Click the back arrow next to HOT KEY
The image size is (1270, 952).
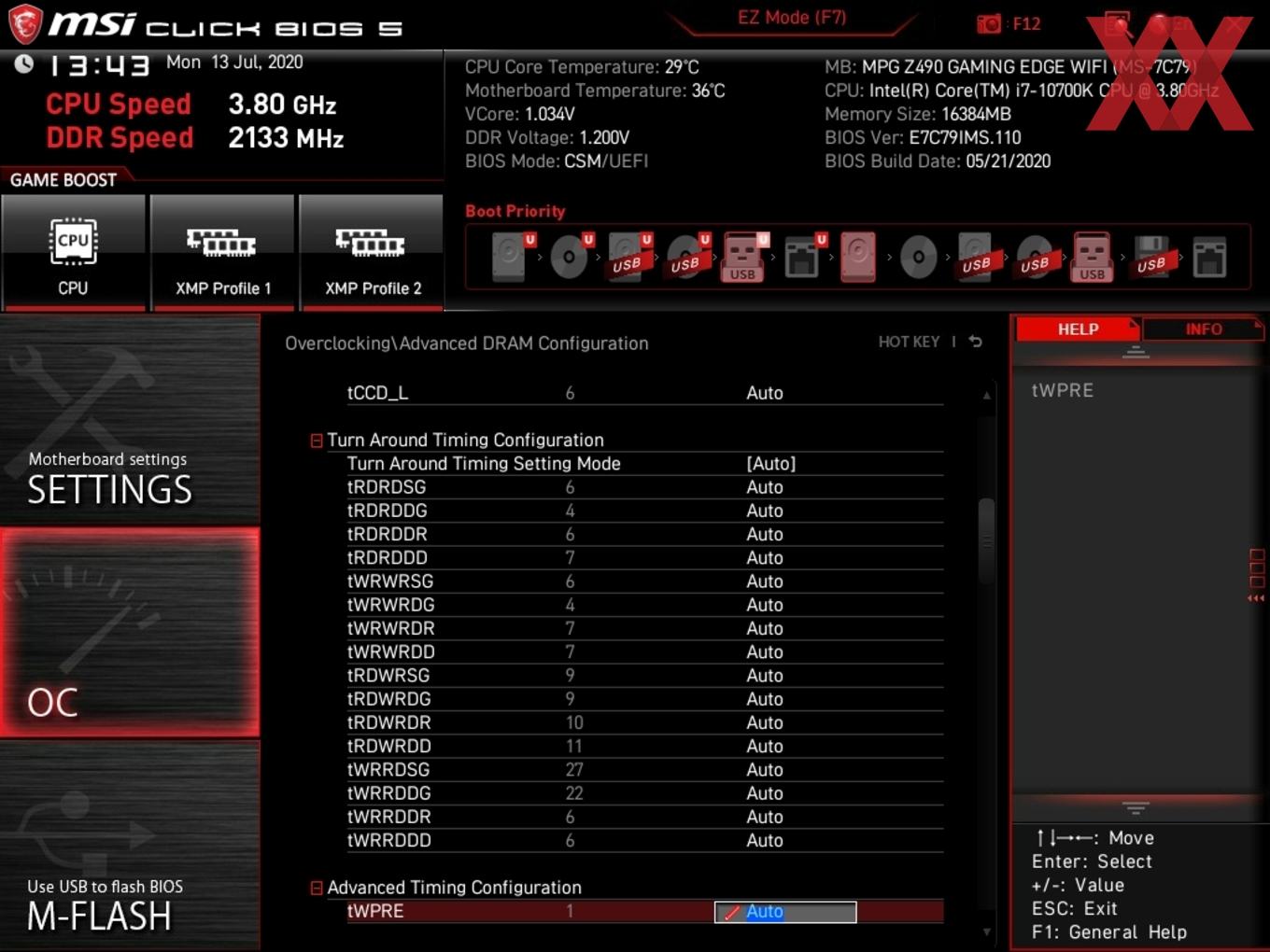click(976, 342)
